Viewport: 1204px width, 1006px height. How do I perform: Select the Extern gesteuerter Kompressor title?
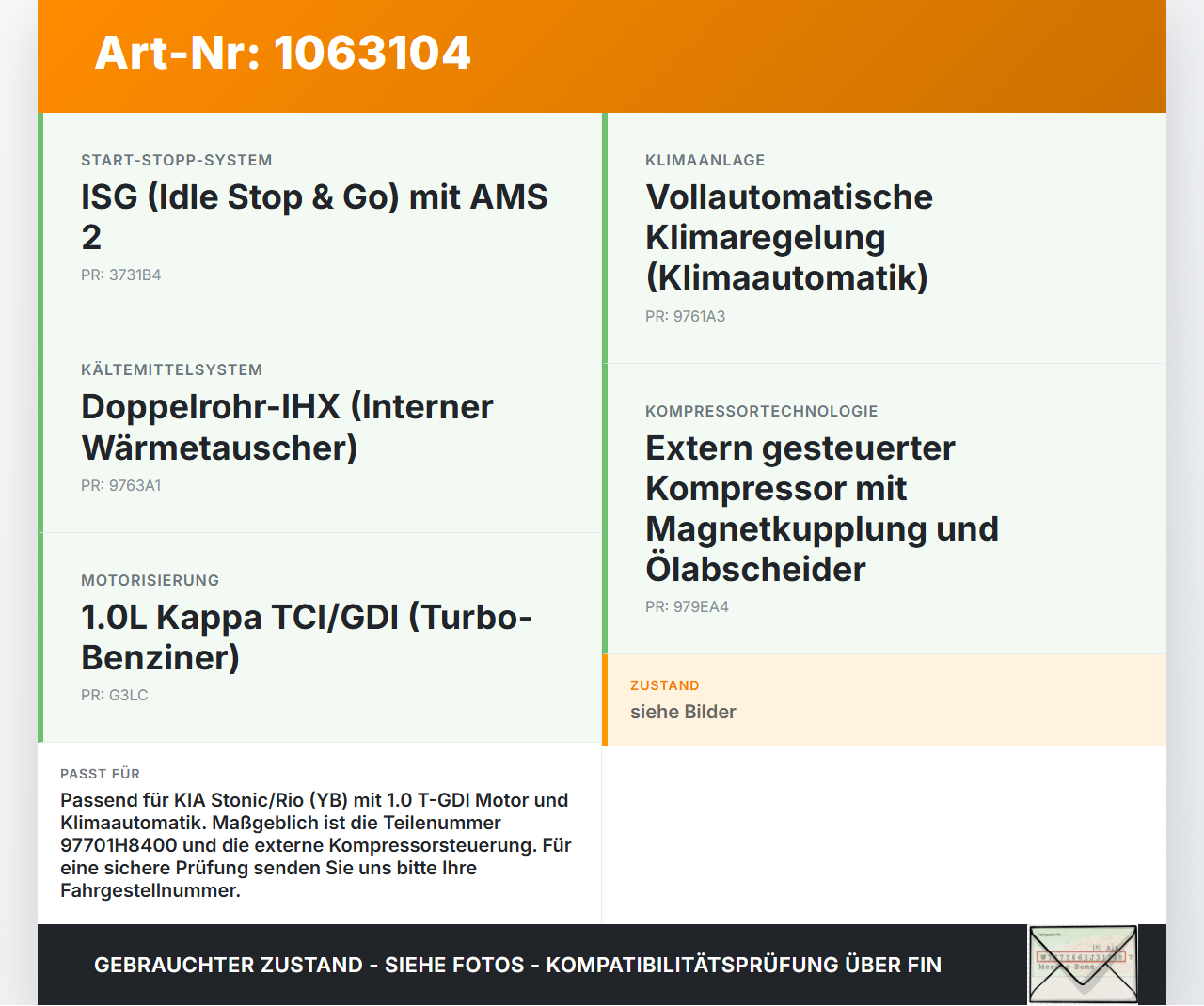(822, 508)
